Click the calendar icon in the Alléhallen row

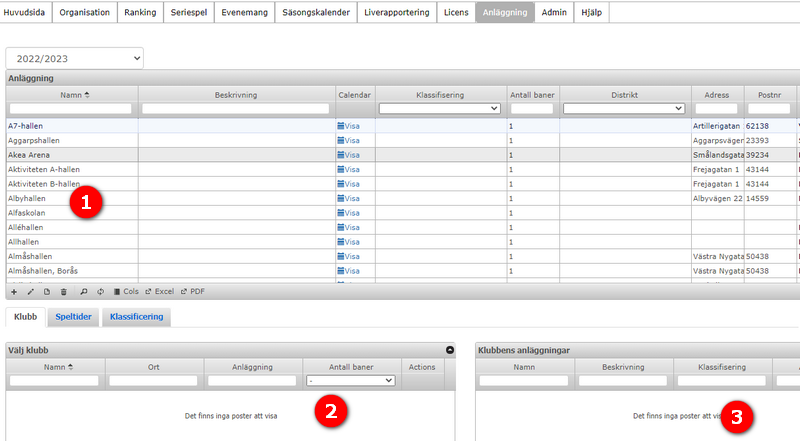coord(341,227)
